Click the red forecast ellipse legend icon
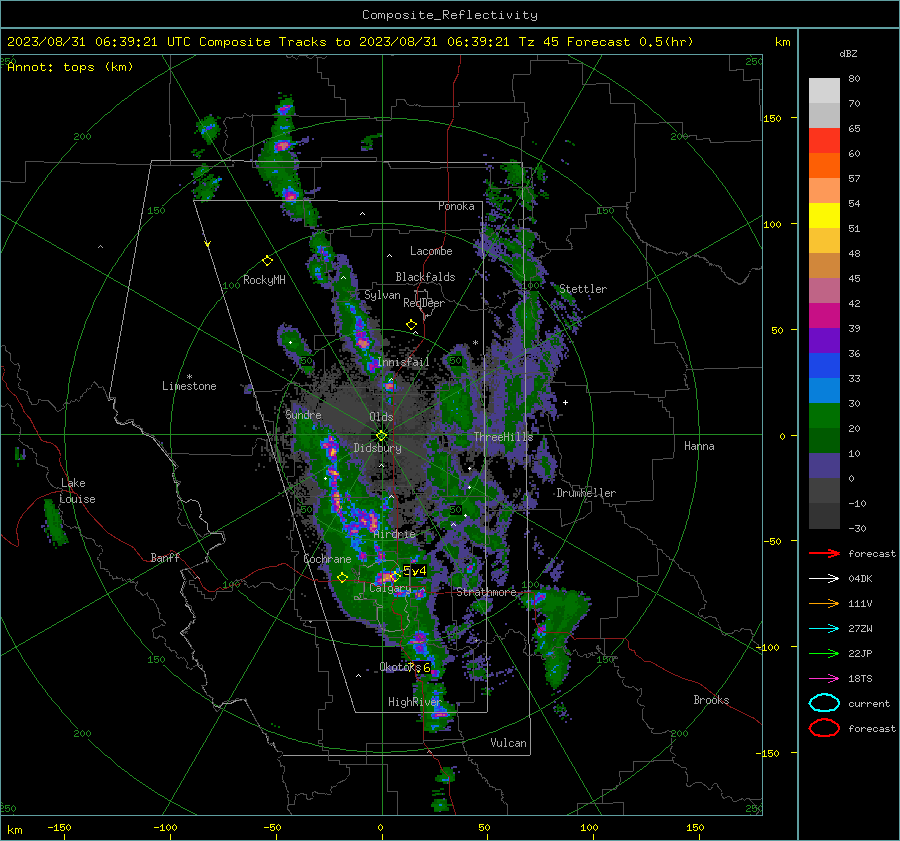Viewport: 900px width, 841px height. 824,728
